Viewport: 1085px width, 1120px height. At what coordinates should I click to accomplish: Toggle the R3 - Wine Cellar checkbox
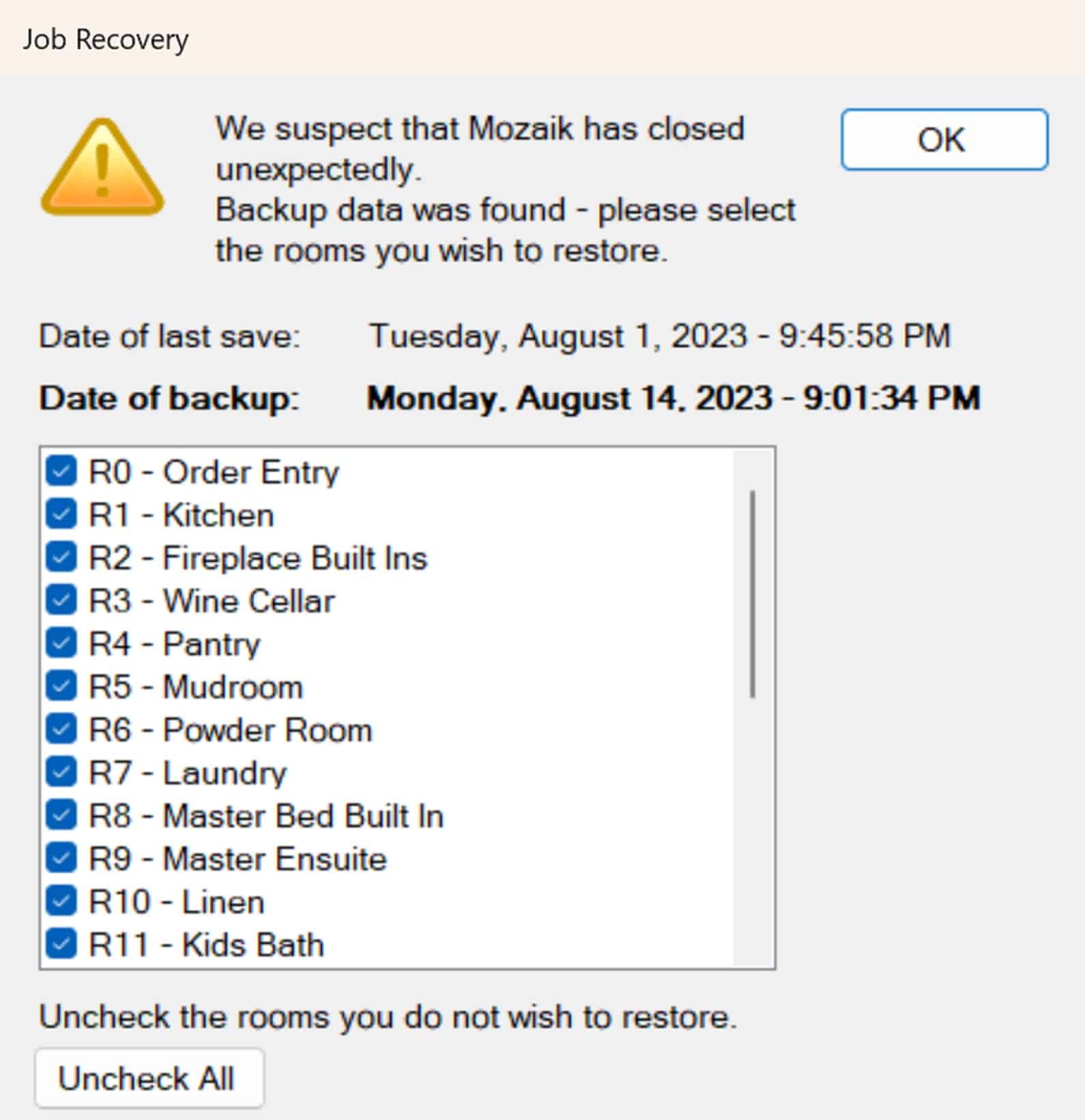pyautogui.click(x=61, y=601)
